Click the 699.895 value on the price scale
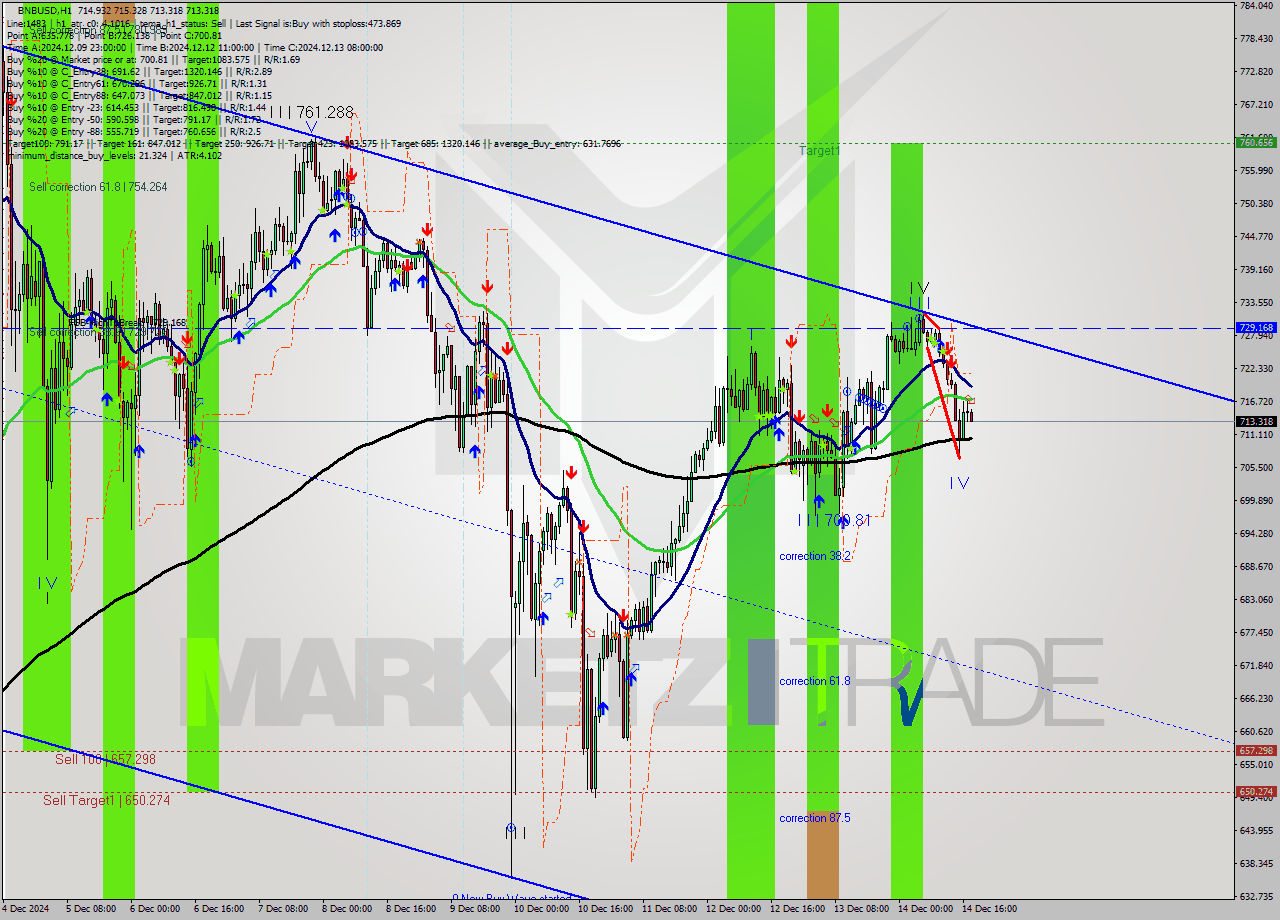Image resolution: width=1280 pixels, height=920 pixels. point(1255,500)
